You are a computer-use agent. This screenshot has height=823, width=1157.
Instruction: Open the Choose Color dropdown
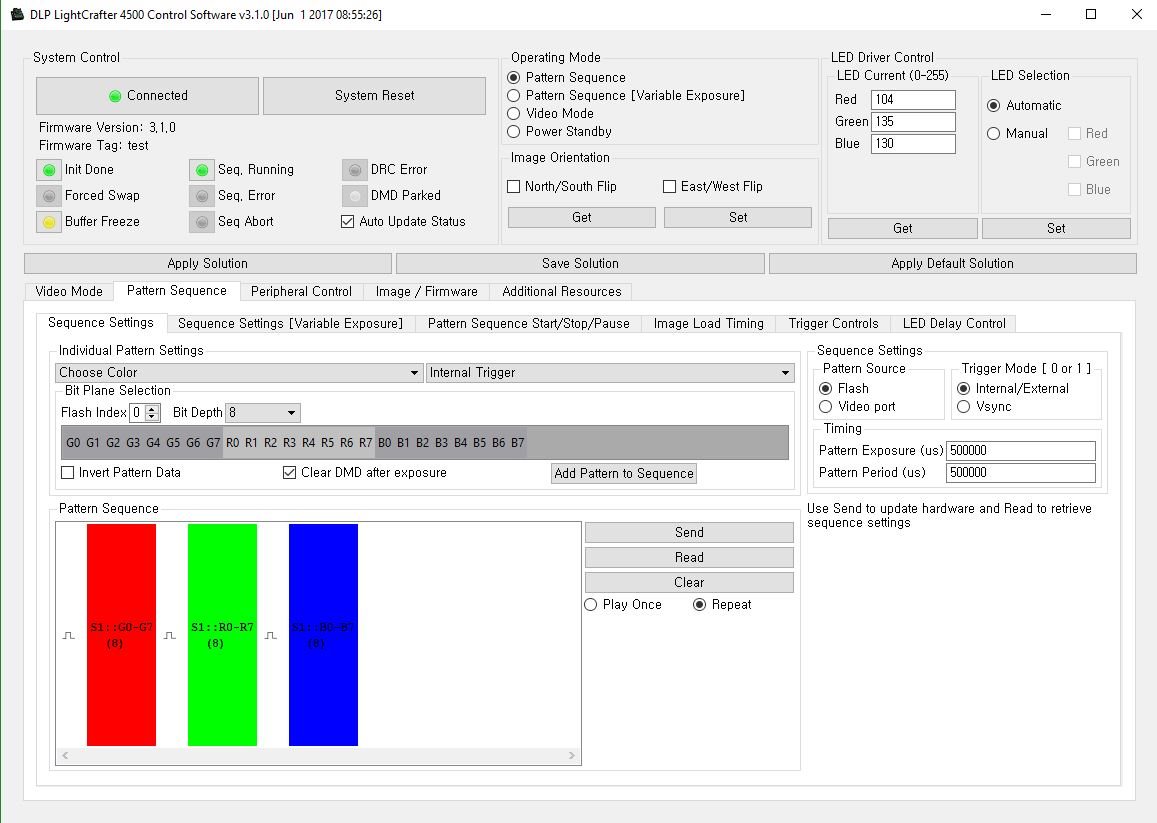click(x=239, y=373)
